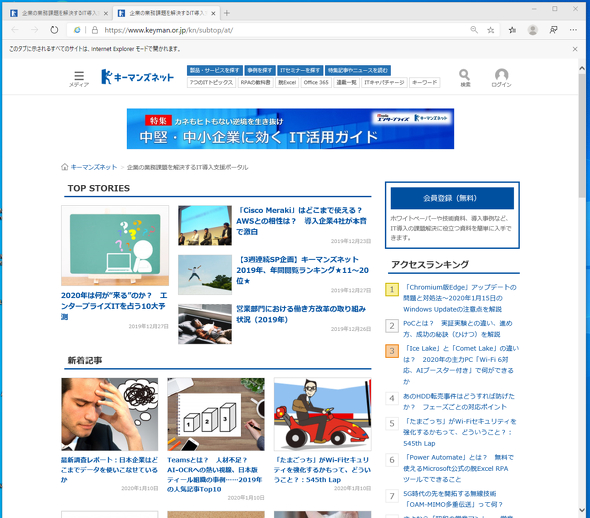Open 製品・サービスを探す menu item
The image size is (590, 518).
click(214, 70)
